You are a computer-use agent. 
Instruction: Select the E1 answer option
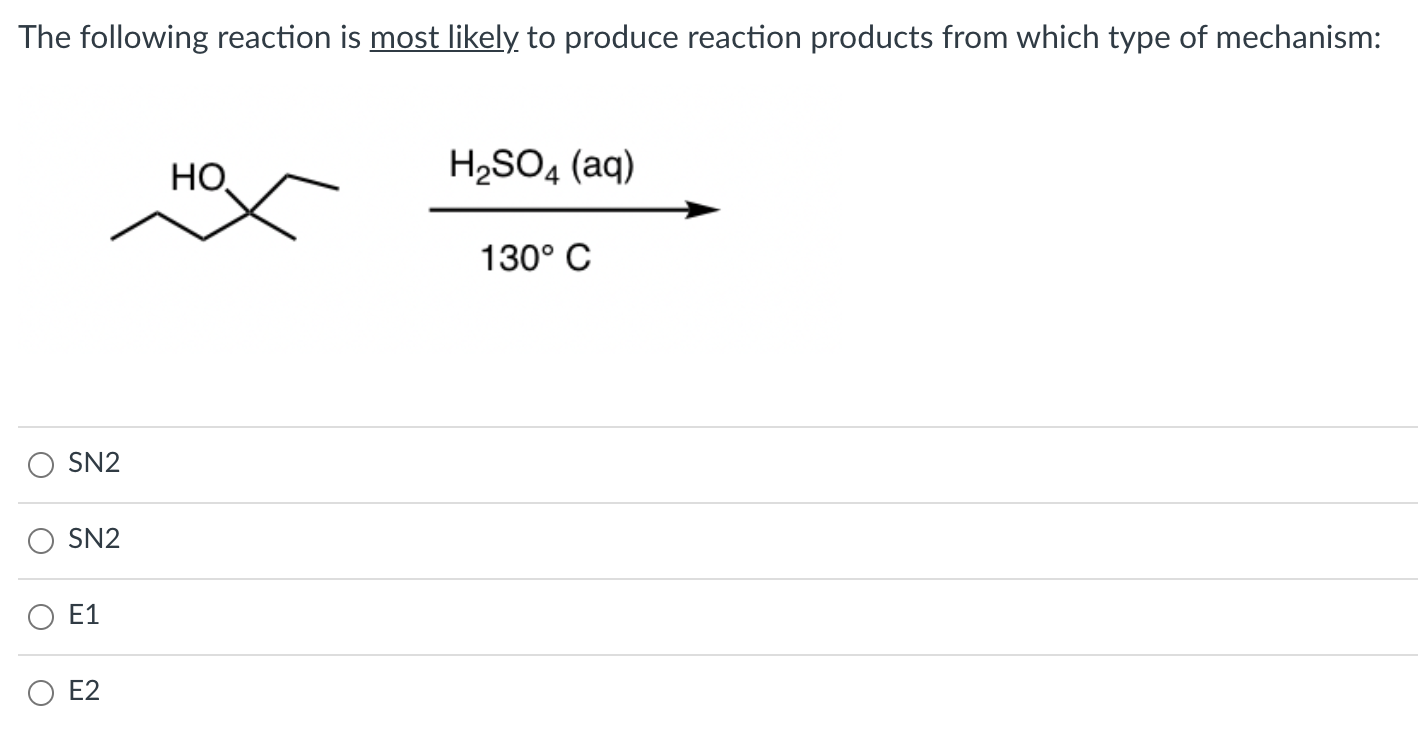(x=40, y=617)
